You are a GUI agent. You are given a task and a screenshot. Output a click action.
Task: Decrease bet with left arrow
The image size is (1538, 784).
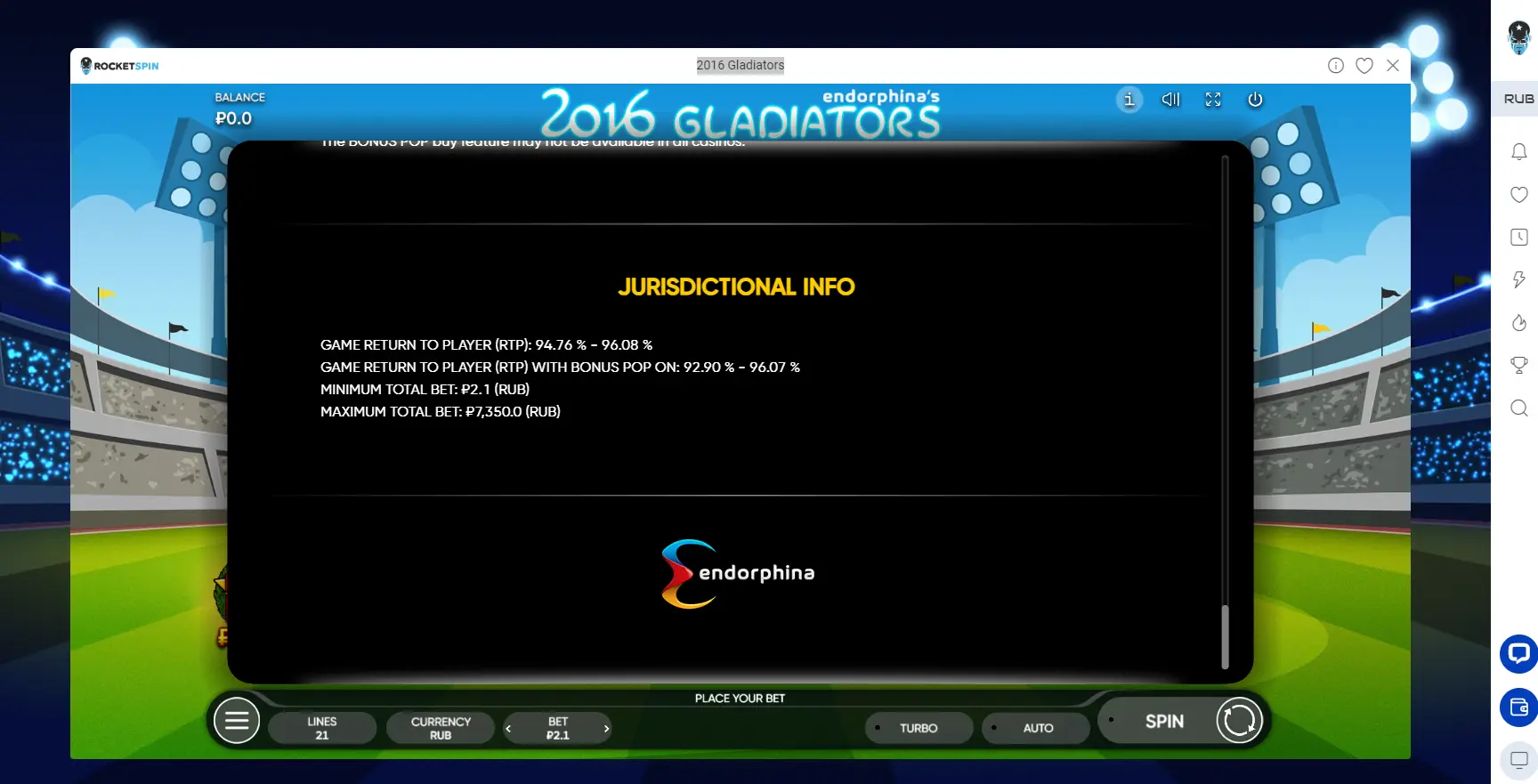tap(508, 728)
